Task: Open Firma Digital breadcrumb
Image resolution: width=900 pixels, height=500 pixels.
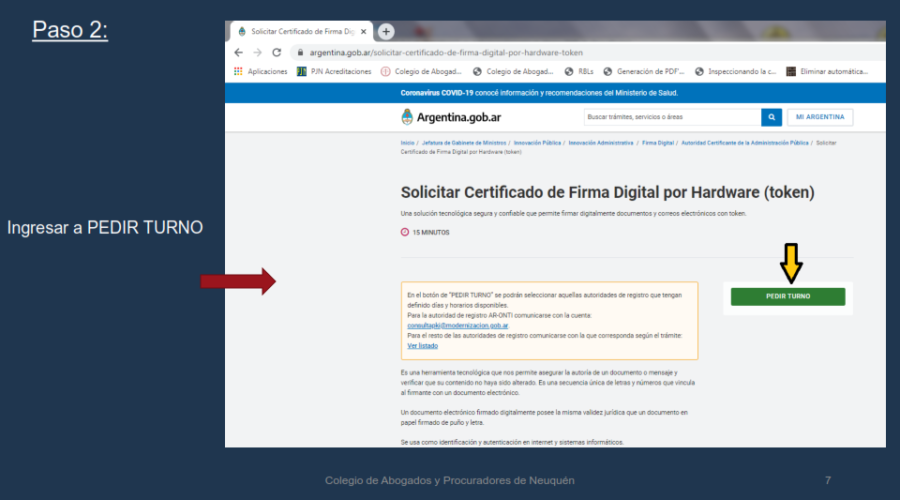Action: (658, 143)
